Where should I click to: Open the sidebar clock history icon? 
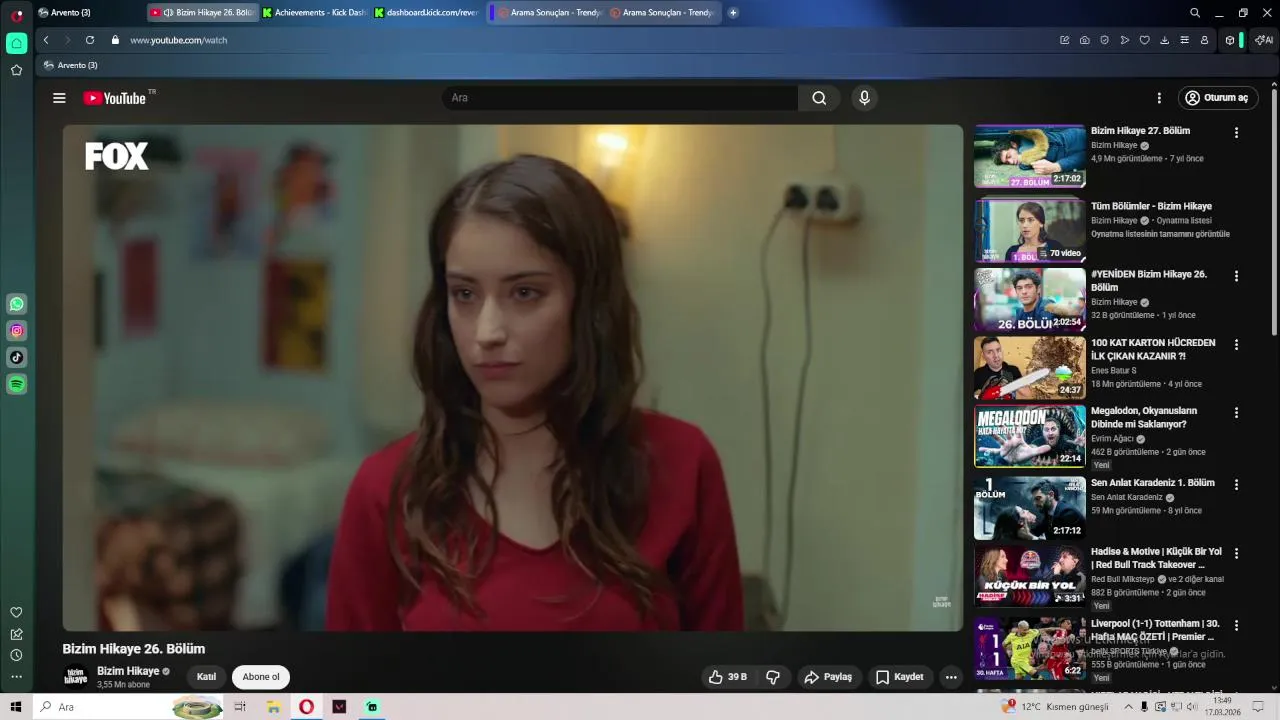(x=16, y=655)
